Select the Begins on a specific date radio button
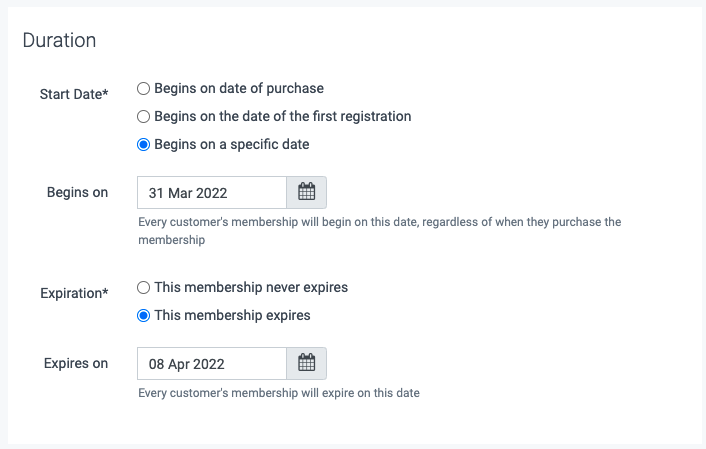This screenshot has height=449, width=706. pyautogui.click(x=143, y=145)
